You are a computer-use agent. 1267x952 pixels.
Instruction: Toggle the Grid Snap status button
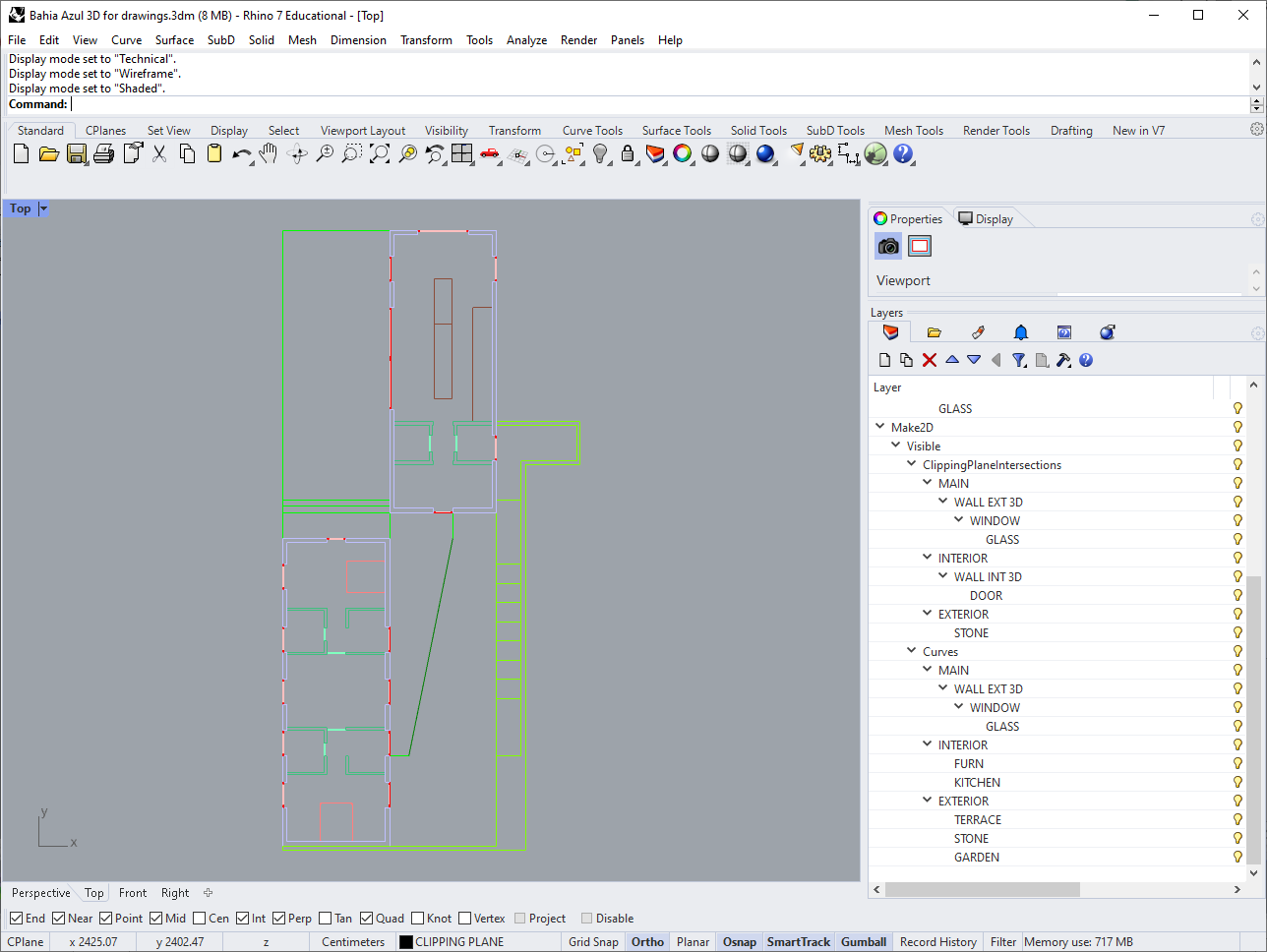pyautogui.click(x=593, y=942)
